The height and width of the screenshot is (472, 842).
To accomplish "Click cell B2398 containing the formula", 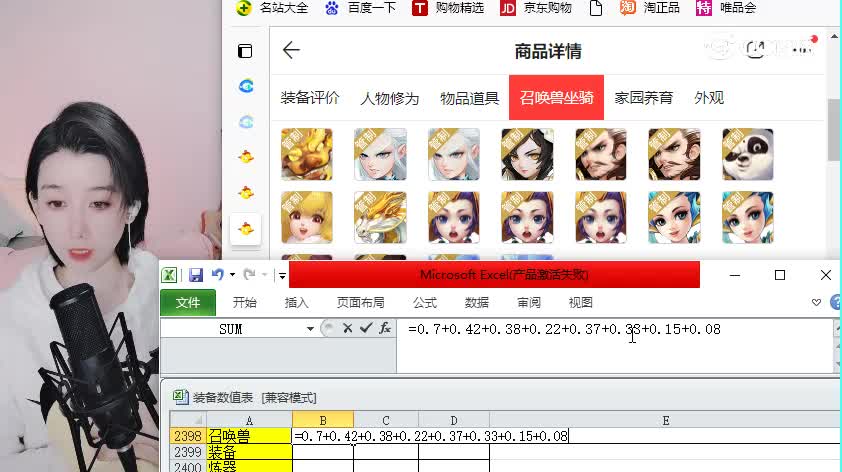I will tap(323, 436).
